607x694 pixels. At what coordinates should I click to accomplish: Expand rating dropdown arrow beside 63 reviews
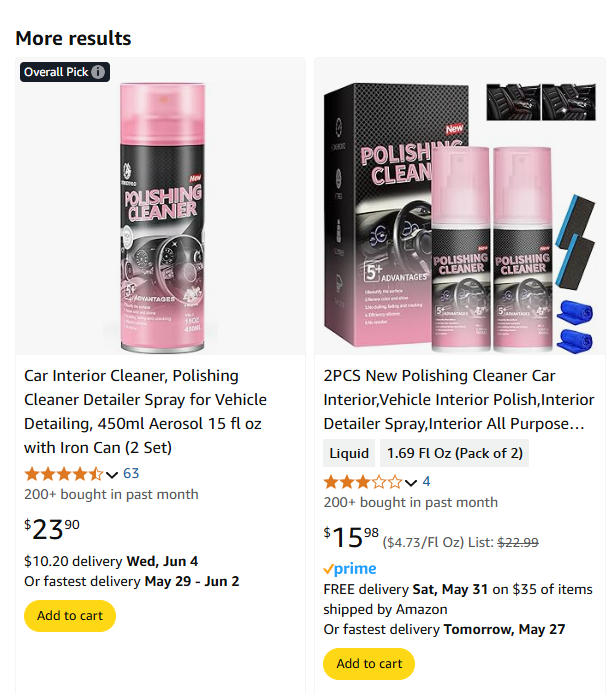[112, 474]
